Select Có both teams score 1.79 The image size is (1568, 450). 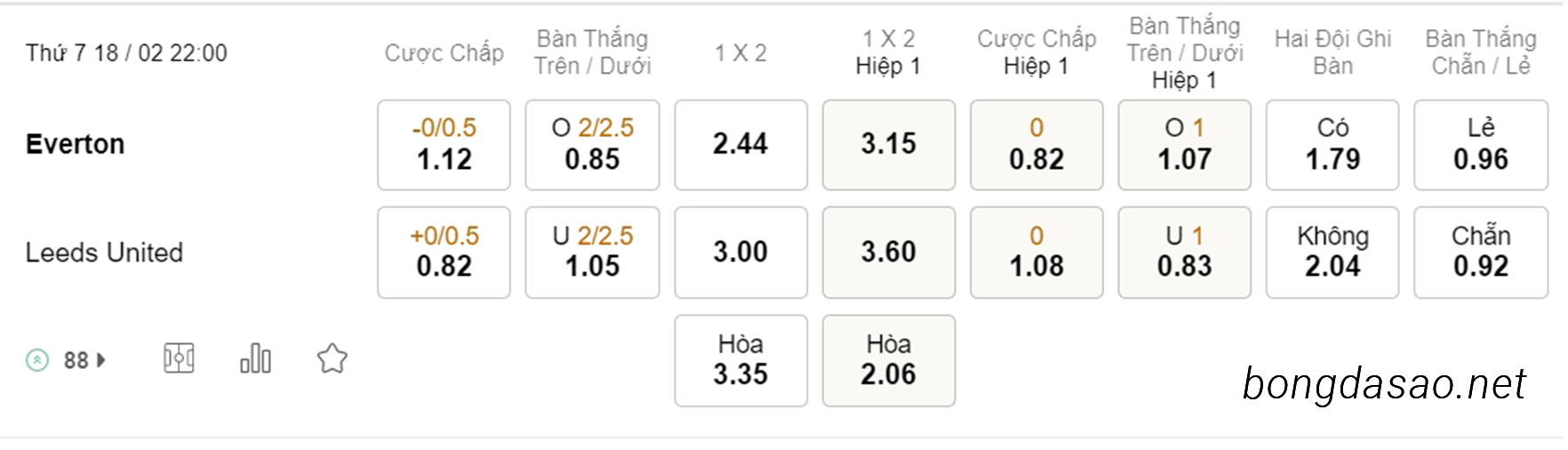1332,145
